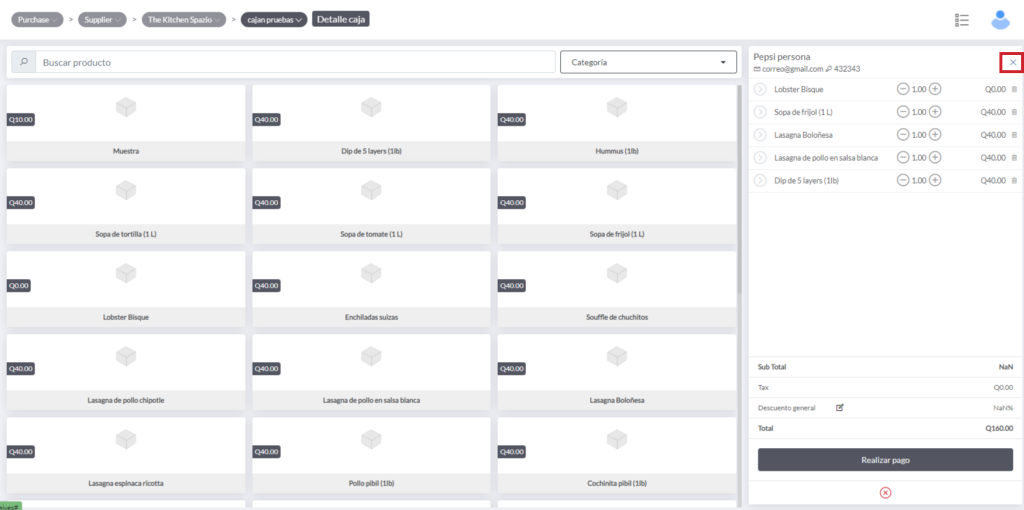Remove Lasagna Boloñesa using trash icon
Image resolution: width=1024 pixels, height=510 pixels.
click(1014, 134)
